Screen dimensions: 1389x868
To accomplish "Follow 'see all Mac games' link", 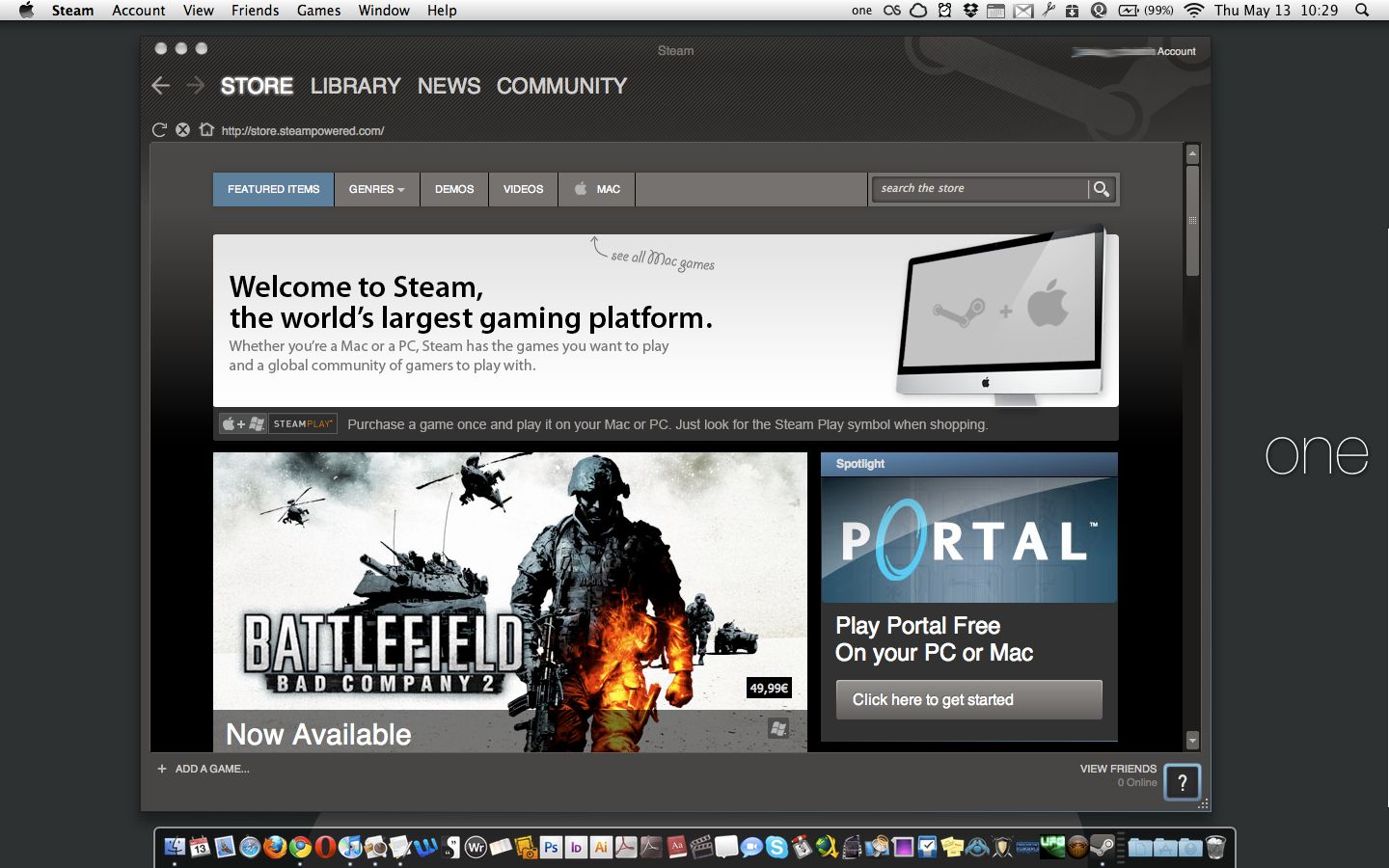I will pos(662,258).
